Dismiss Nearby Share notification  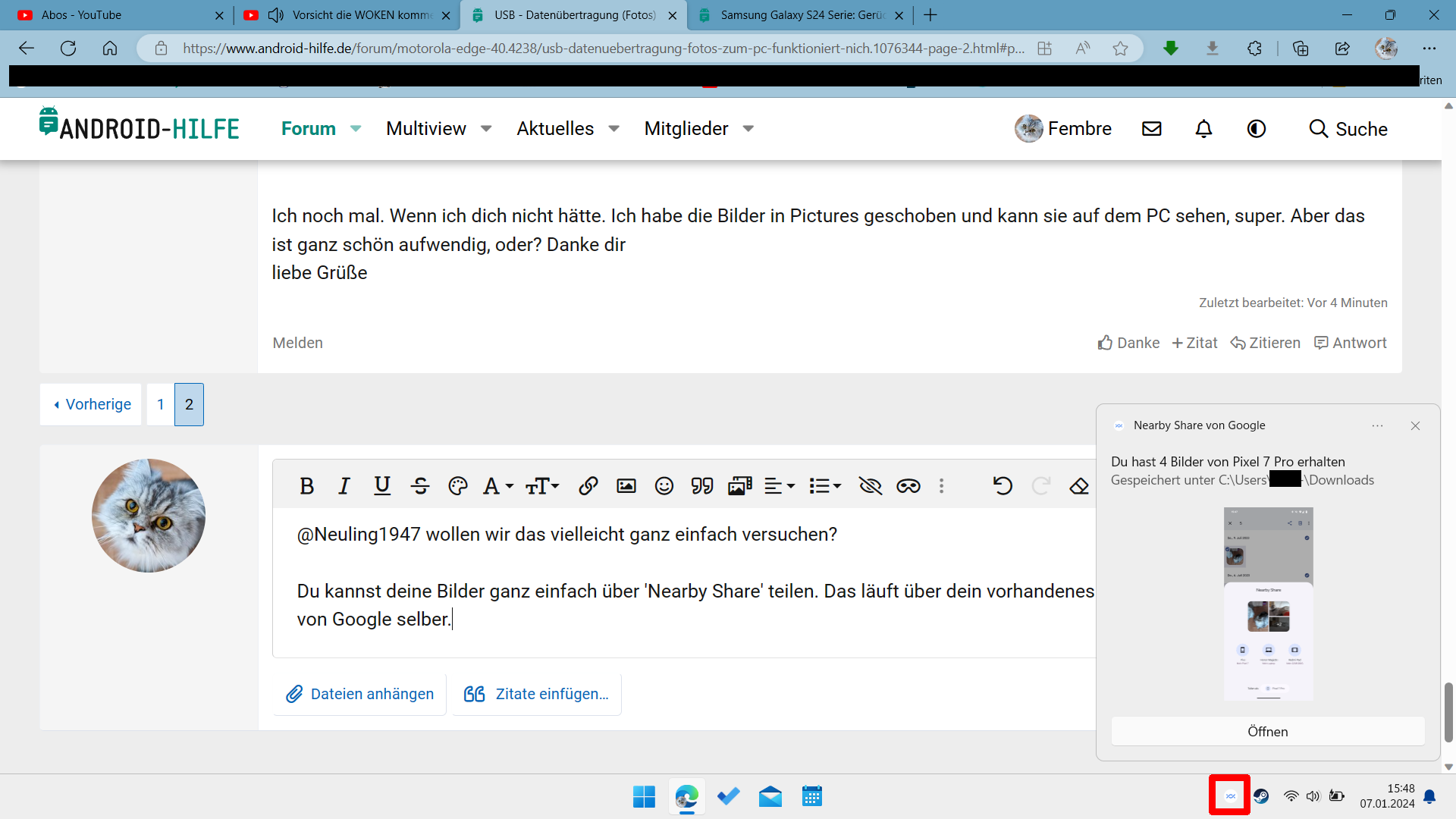1415,426
